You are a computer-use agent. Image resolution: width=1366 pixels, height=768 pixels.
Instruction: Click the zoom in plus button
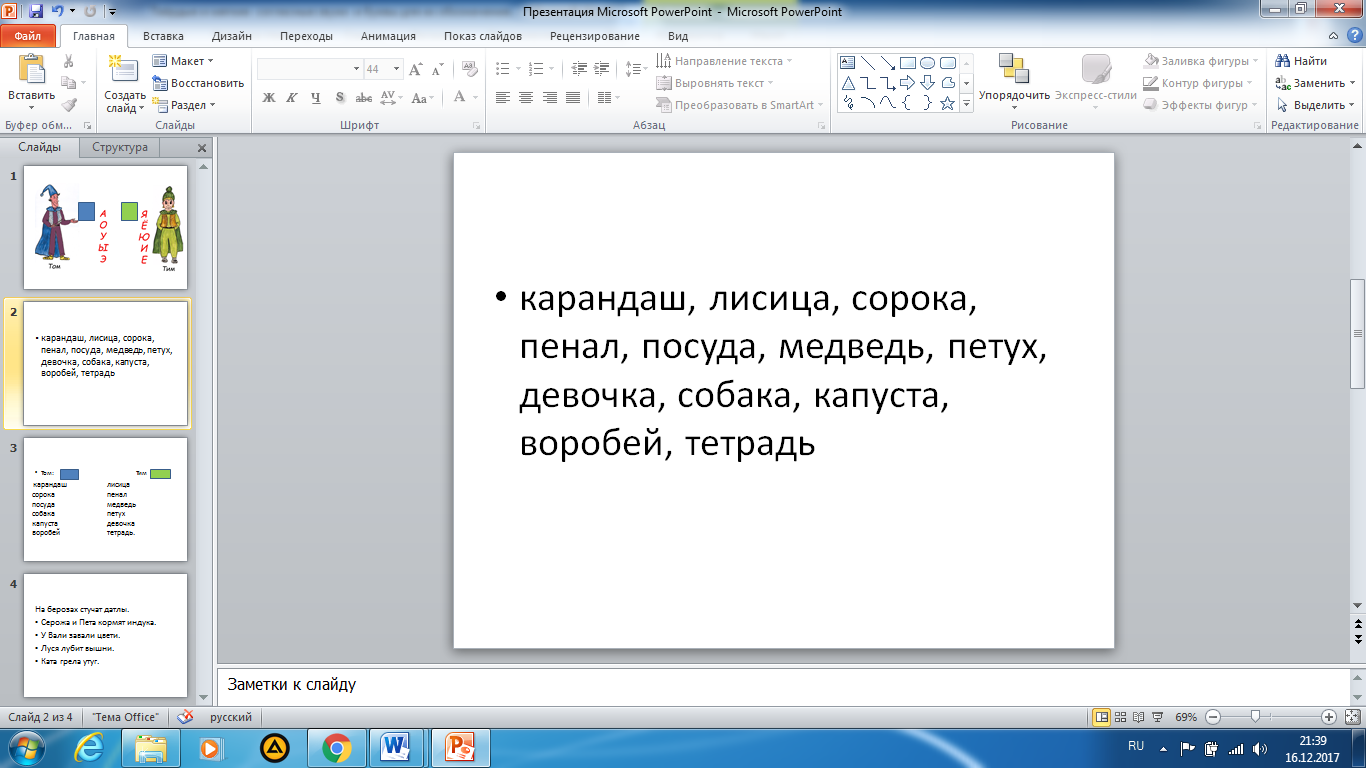coord(1329,717)
